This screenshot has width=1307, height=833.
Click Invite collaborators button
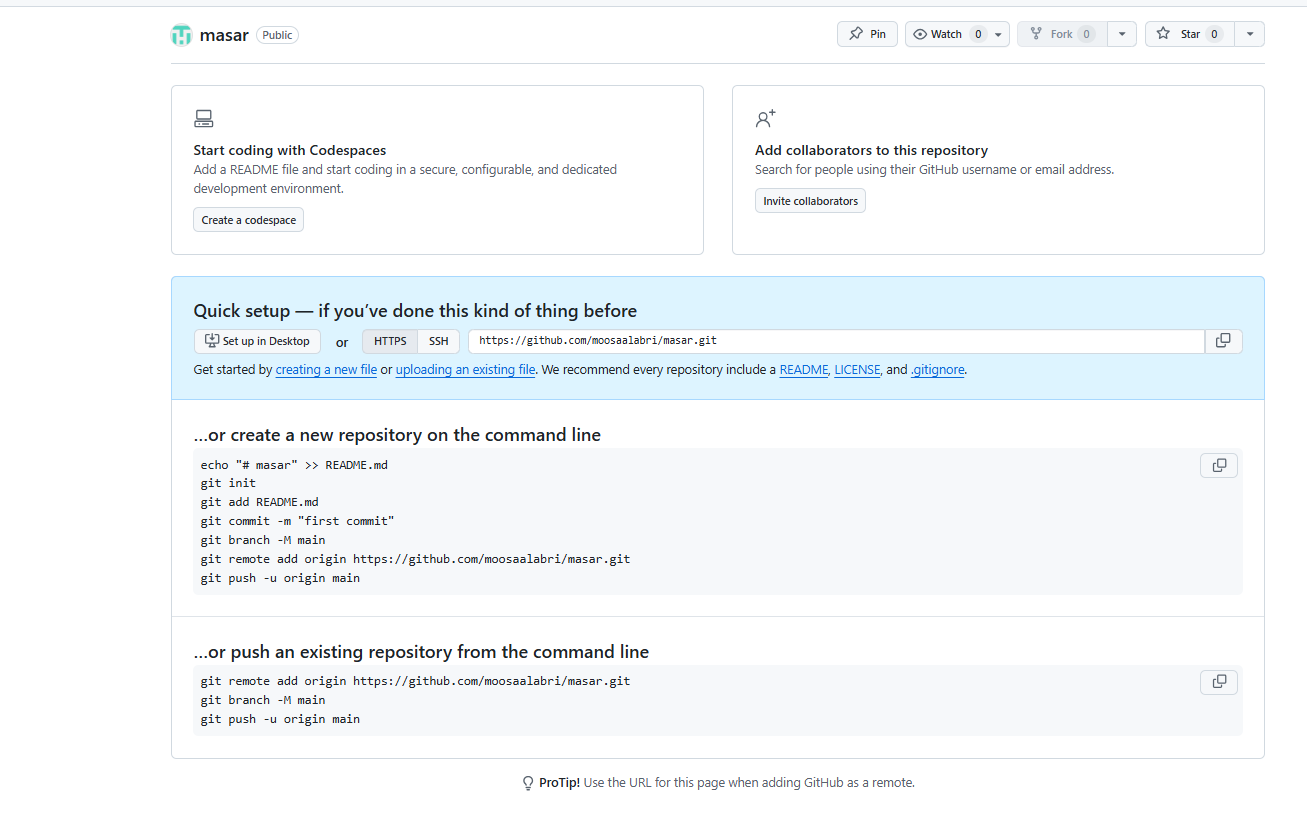pyautogui.click(x=810, y=201)
